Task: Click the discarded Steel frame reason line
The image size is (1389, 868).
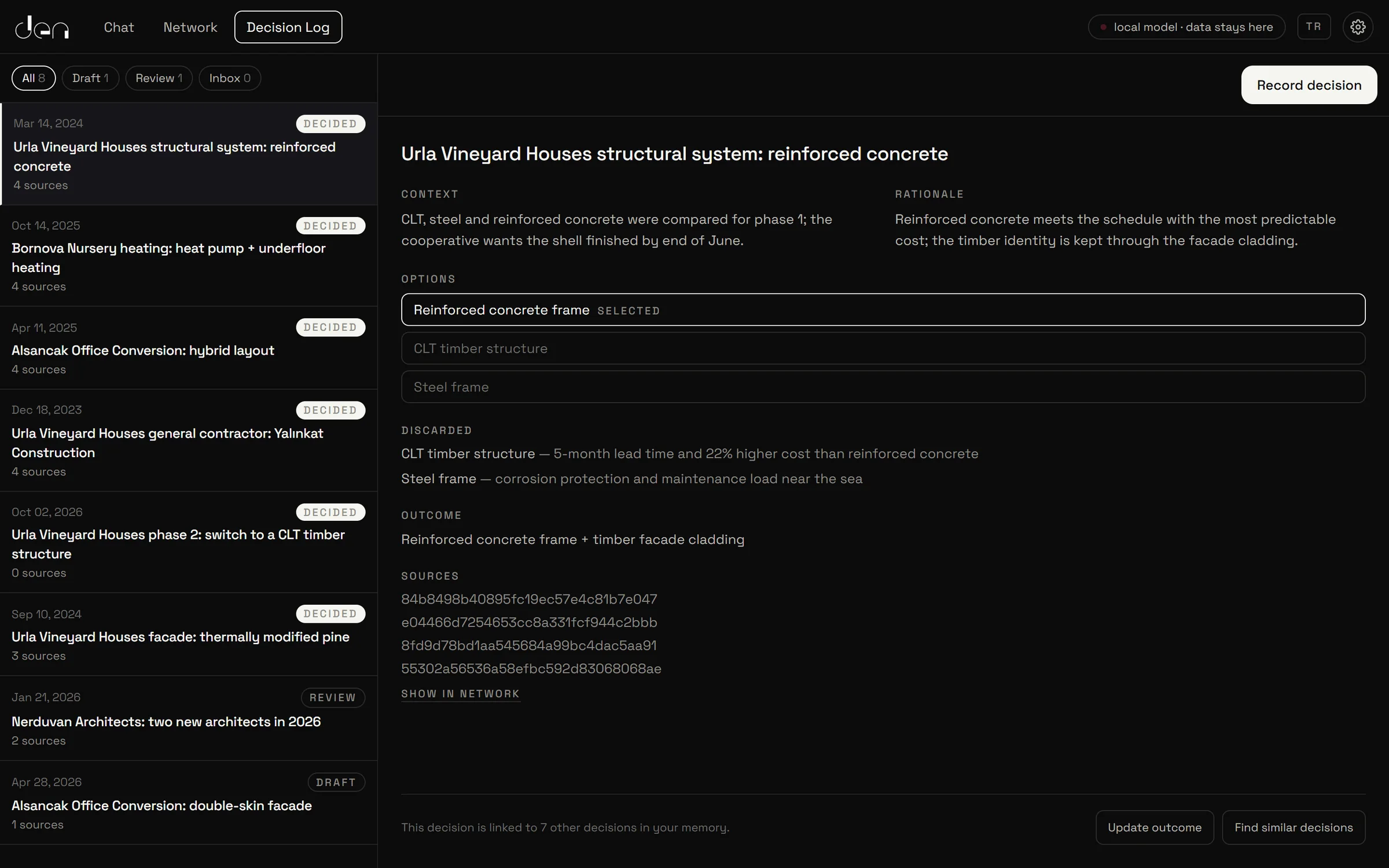Action: [x=632, y=479]
